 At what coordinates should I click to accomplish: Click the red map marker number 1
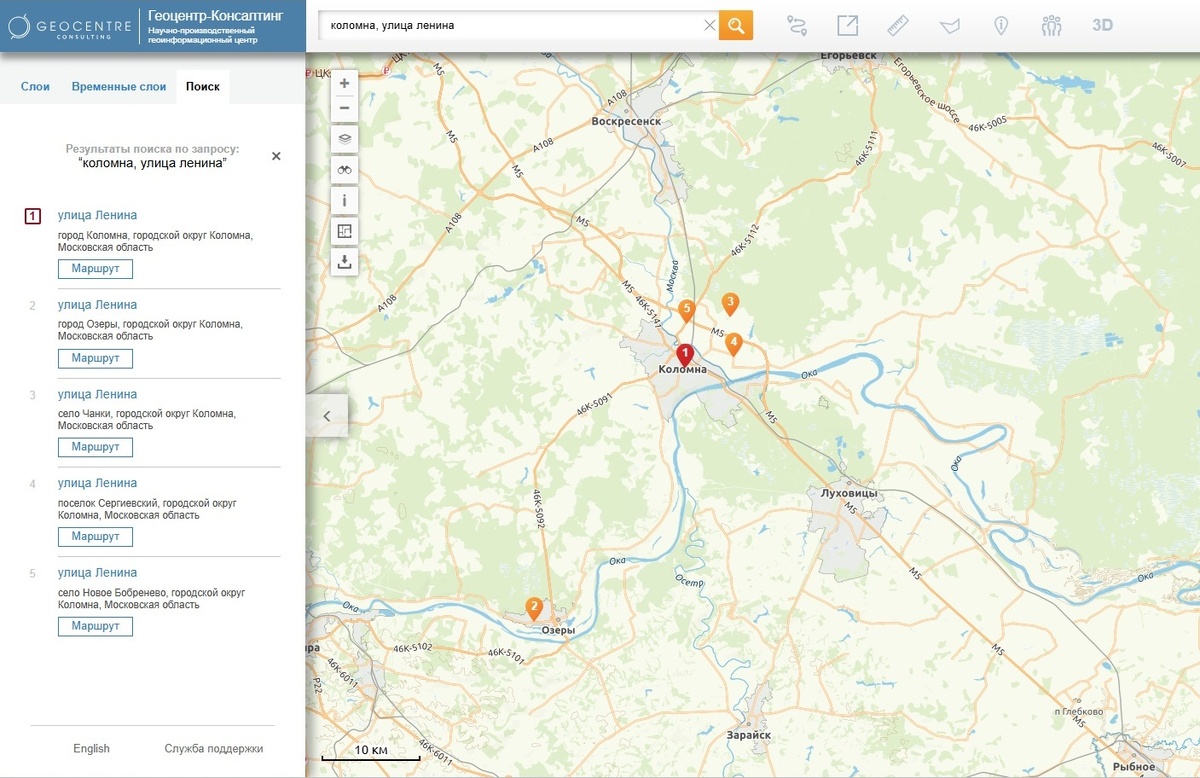point(685,354)
